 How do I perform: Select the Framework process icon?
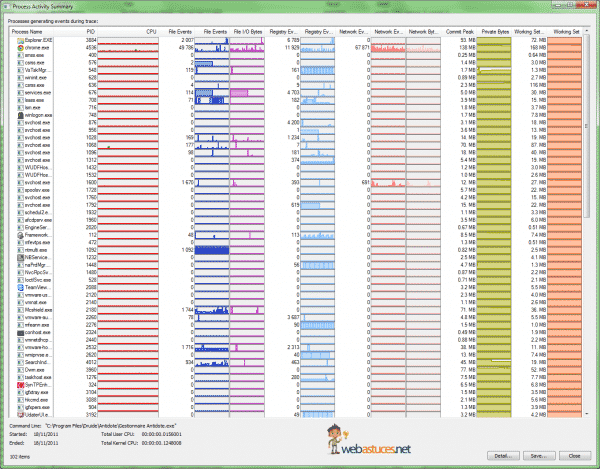[x=21, y=235]
